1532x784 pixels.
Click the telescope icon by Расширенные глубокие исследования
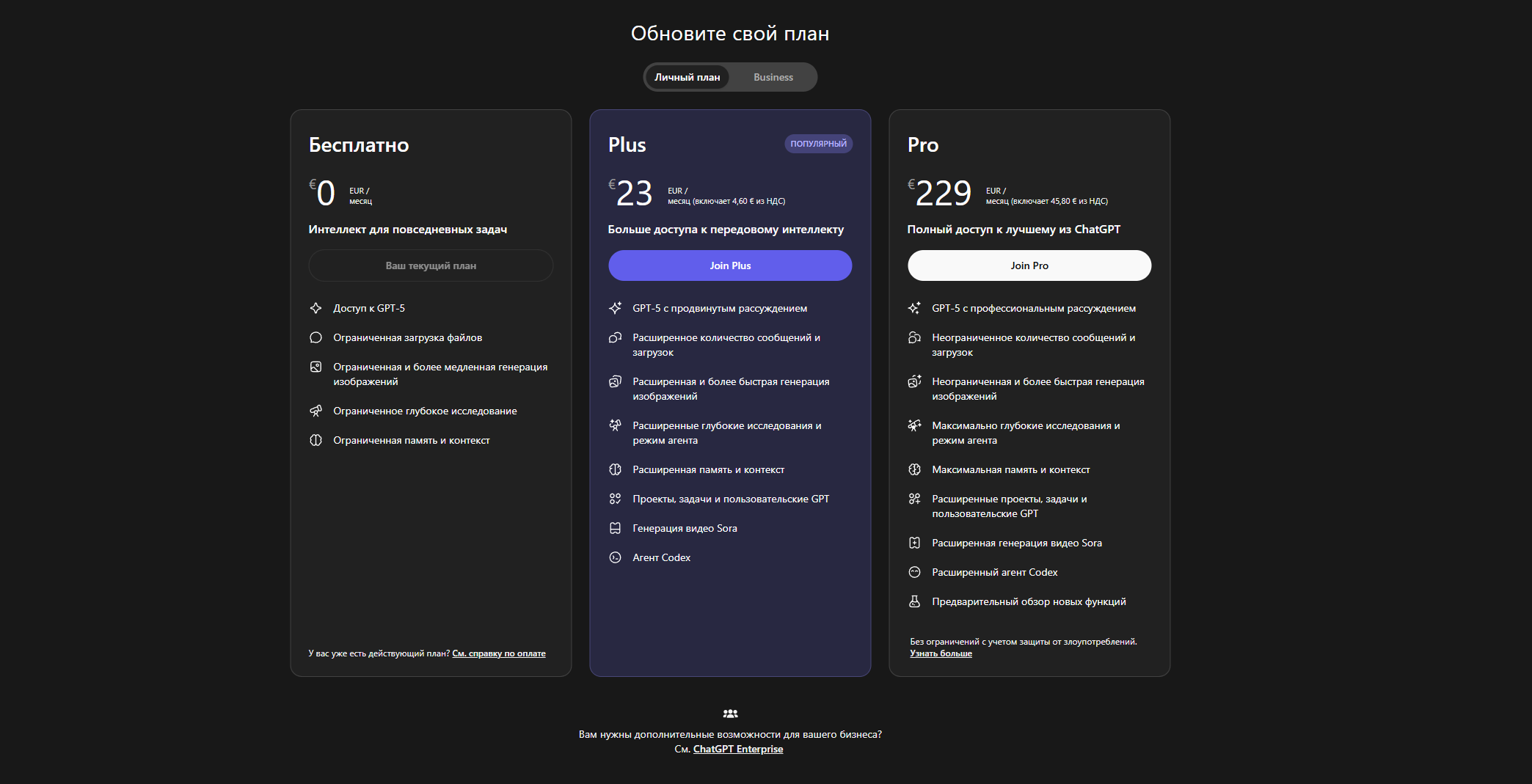click(x=615, y=425)
